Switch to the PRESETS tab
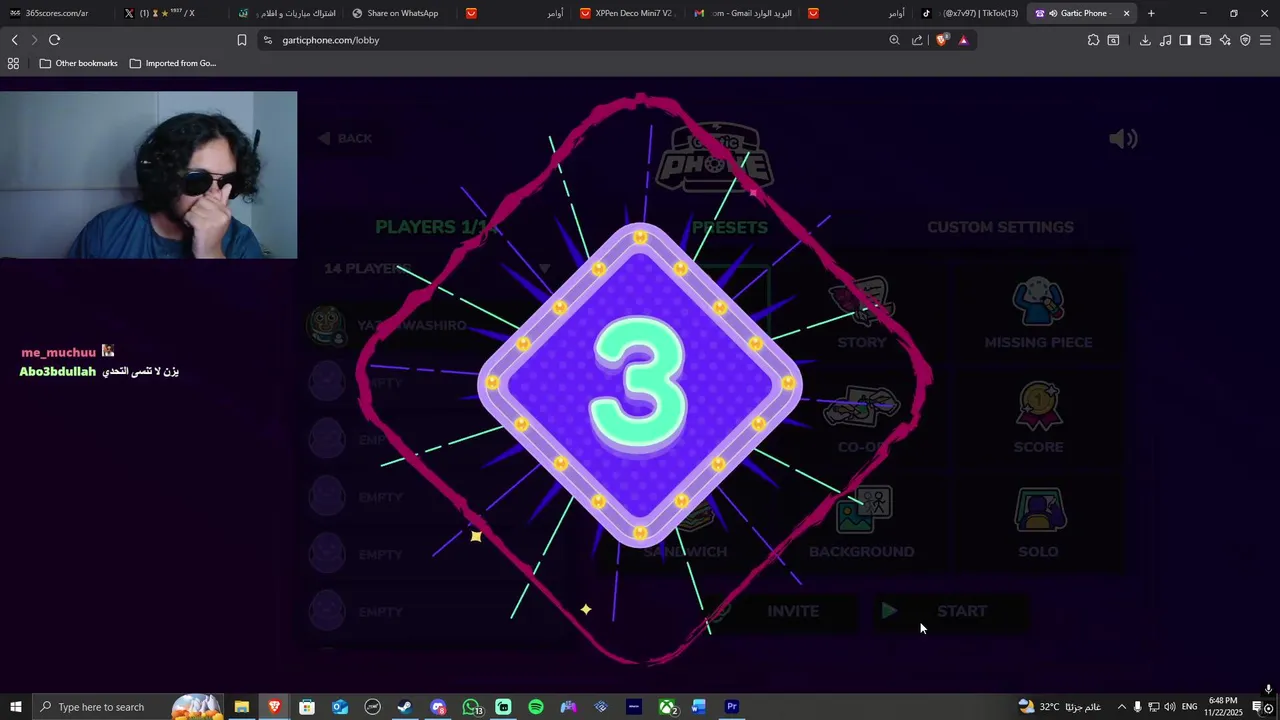Image resolution: width=1280 pixels, height=720 pixels. click(x=730, y=227)
